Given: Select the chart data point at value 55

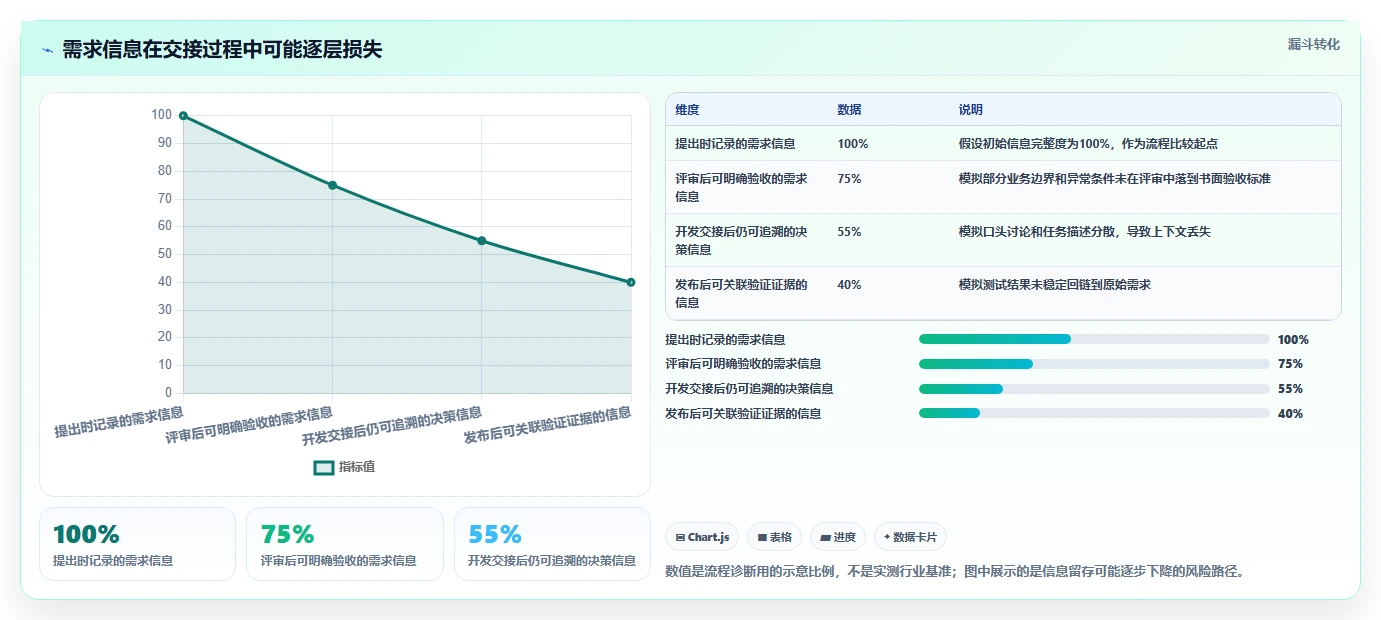Looking at the screenshot, I should coord(481,241).
